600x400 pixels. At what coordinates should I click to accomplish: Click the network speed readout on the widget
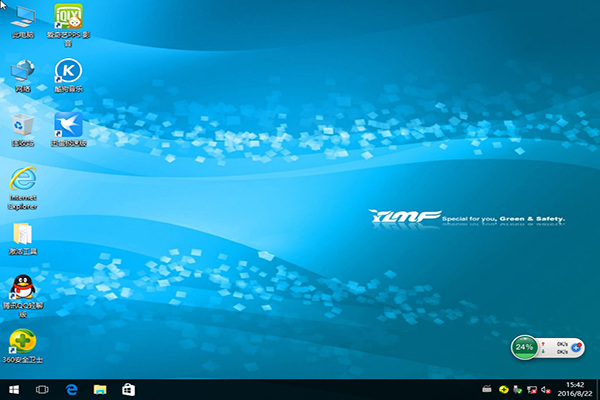(x=555, y=348)
